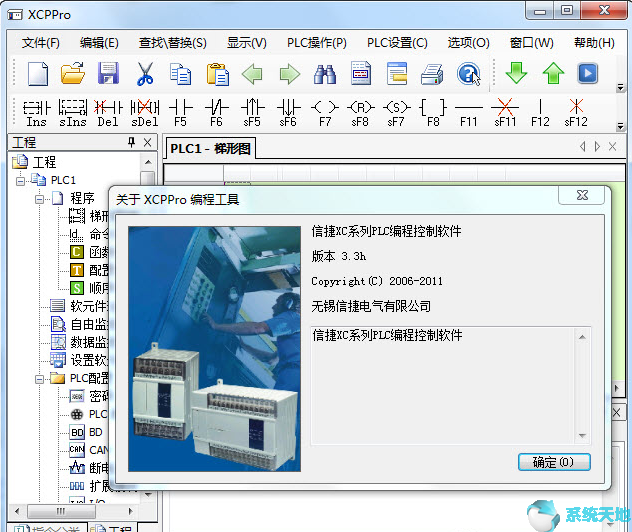632x532 pixels.
Task: Open the 显示(V) menu
Action: [x=247, y=43]
